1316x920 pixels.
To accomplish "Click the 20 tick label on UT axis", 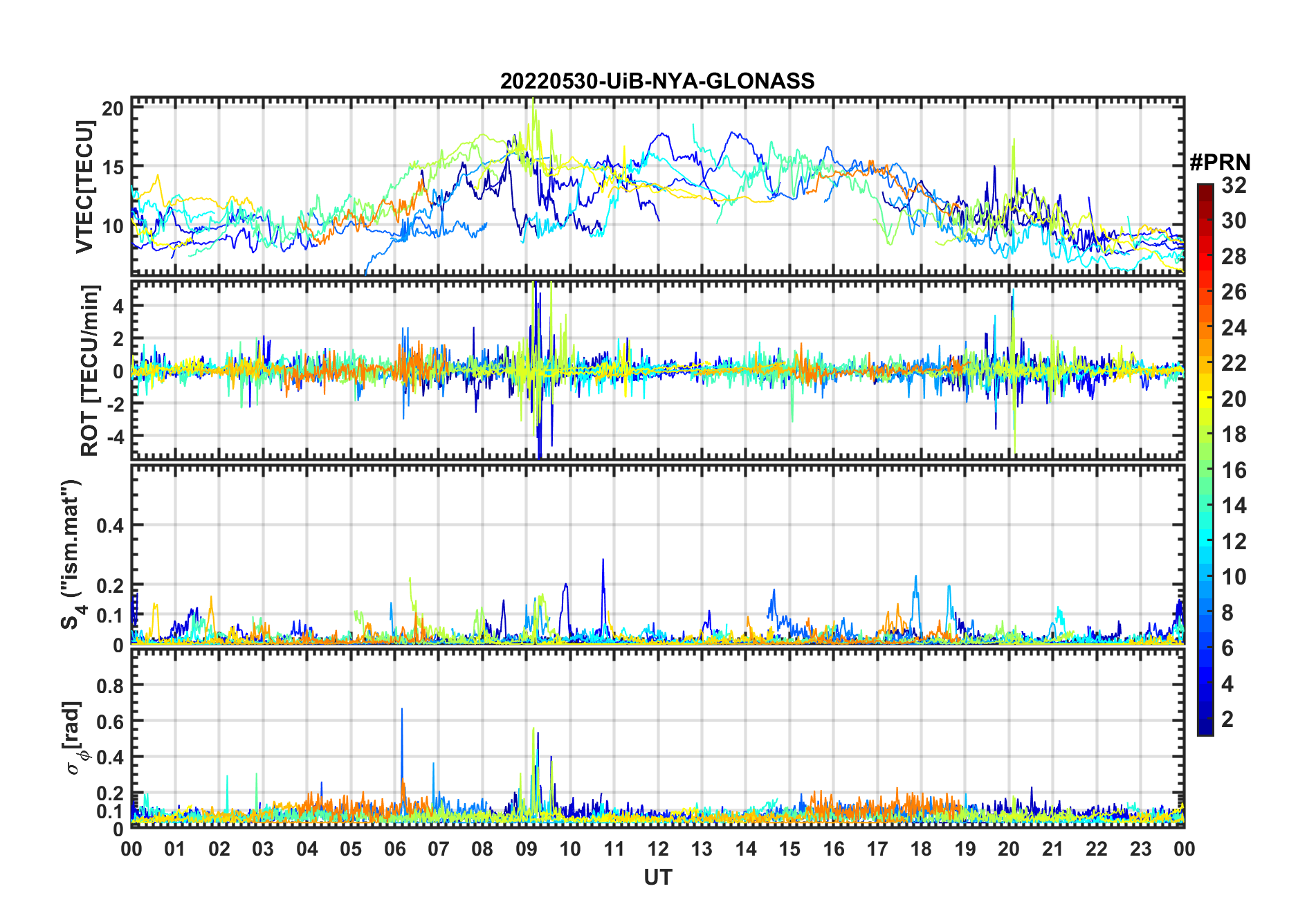I will coord(1009,849).
